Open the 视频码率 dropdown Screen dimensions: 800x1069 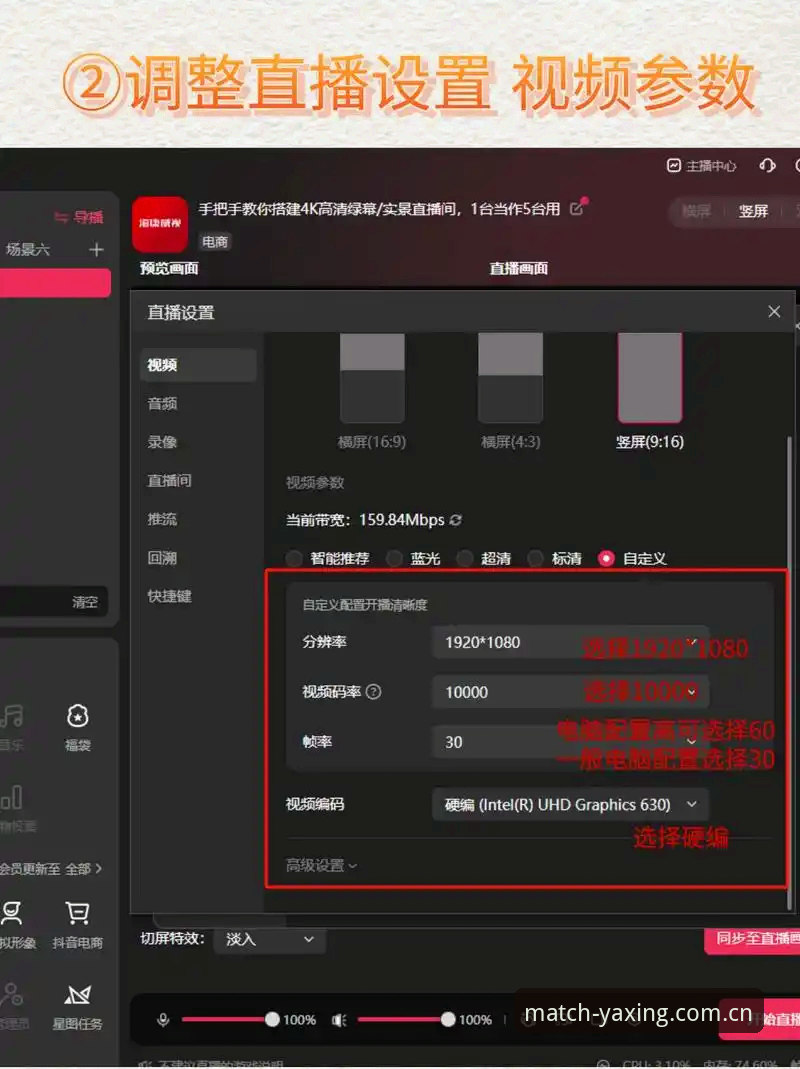pyautogui.click(x=570, y=692)
